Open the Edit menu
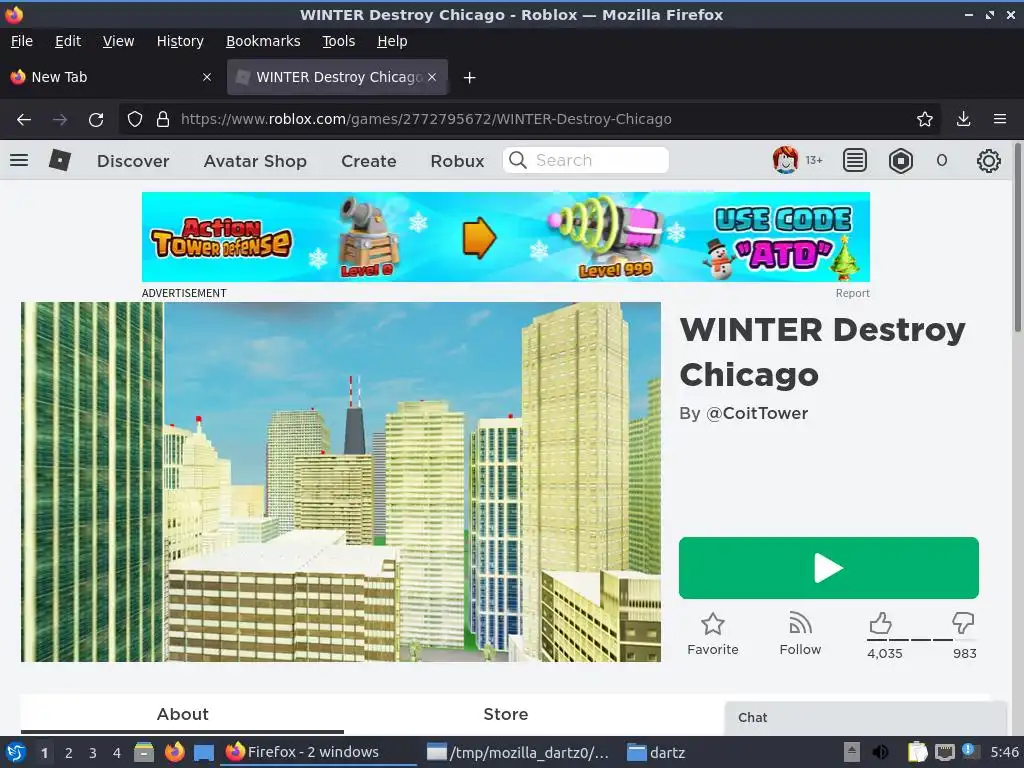 (68, 41)
